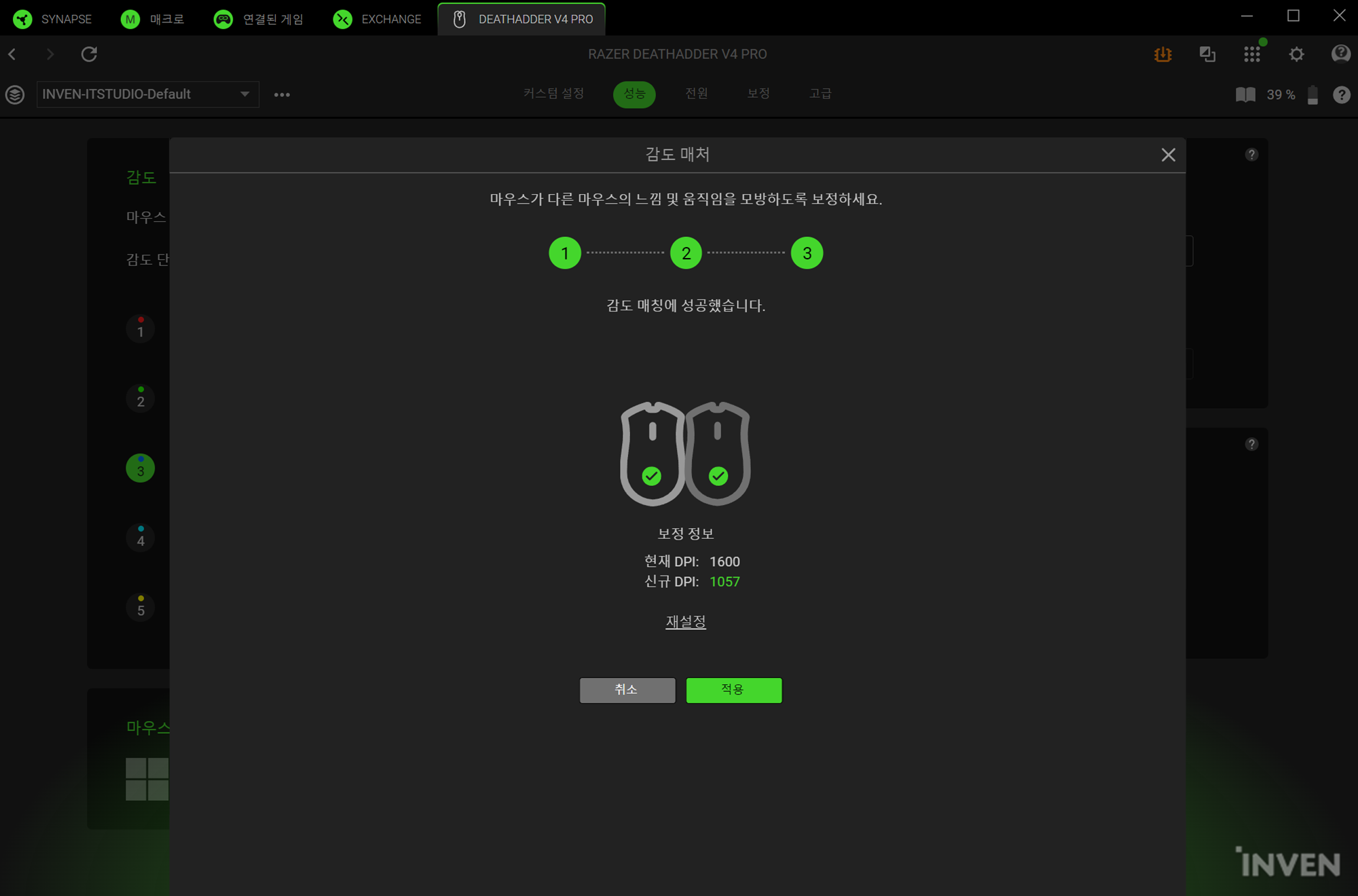
Task: Switch to the 커스텀 설정 section
Action: 553,94
